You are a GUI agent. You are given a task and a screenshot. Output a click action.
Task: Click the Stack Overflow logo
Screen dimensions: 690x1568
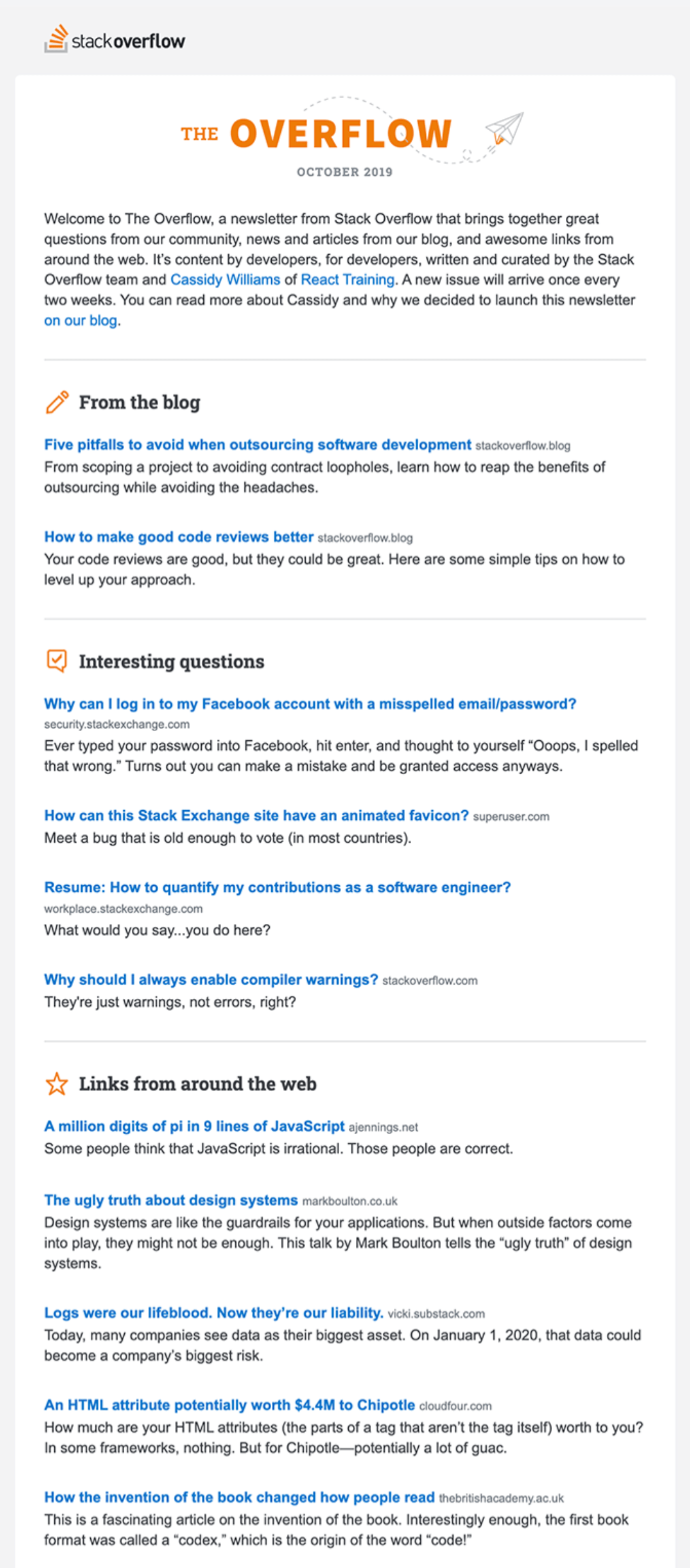[115, 40]
